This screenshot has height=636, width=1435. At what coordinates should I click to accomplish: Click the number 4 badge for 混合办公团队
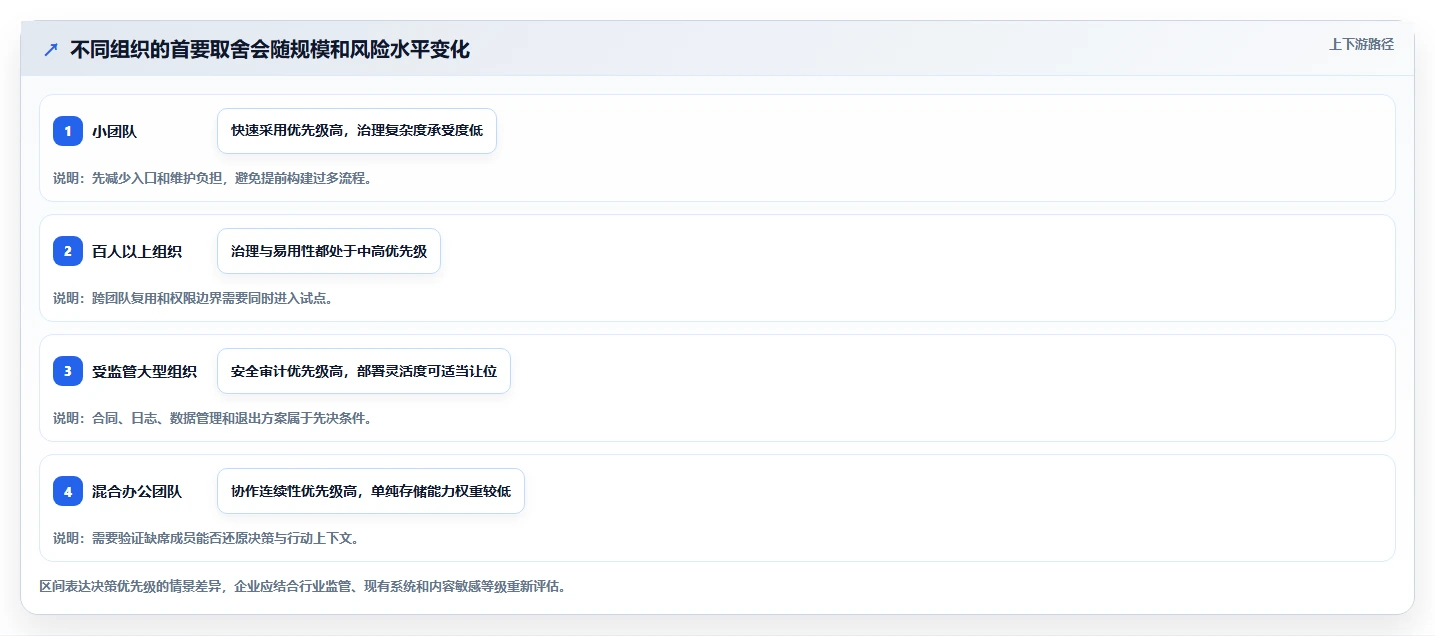tap(68, 491)
